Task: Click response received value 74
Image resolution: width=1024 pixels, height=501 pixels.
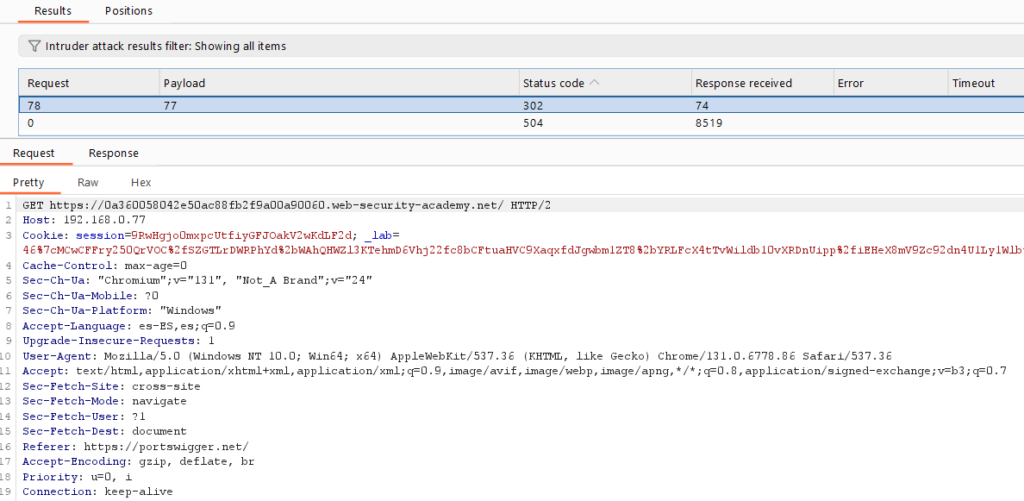Action: 702,105
